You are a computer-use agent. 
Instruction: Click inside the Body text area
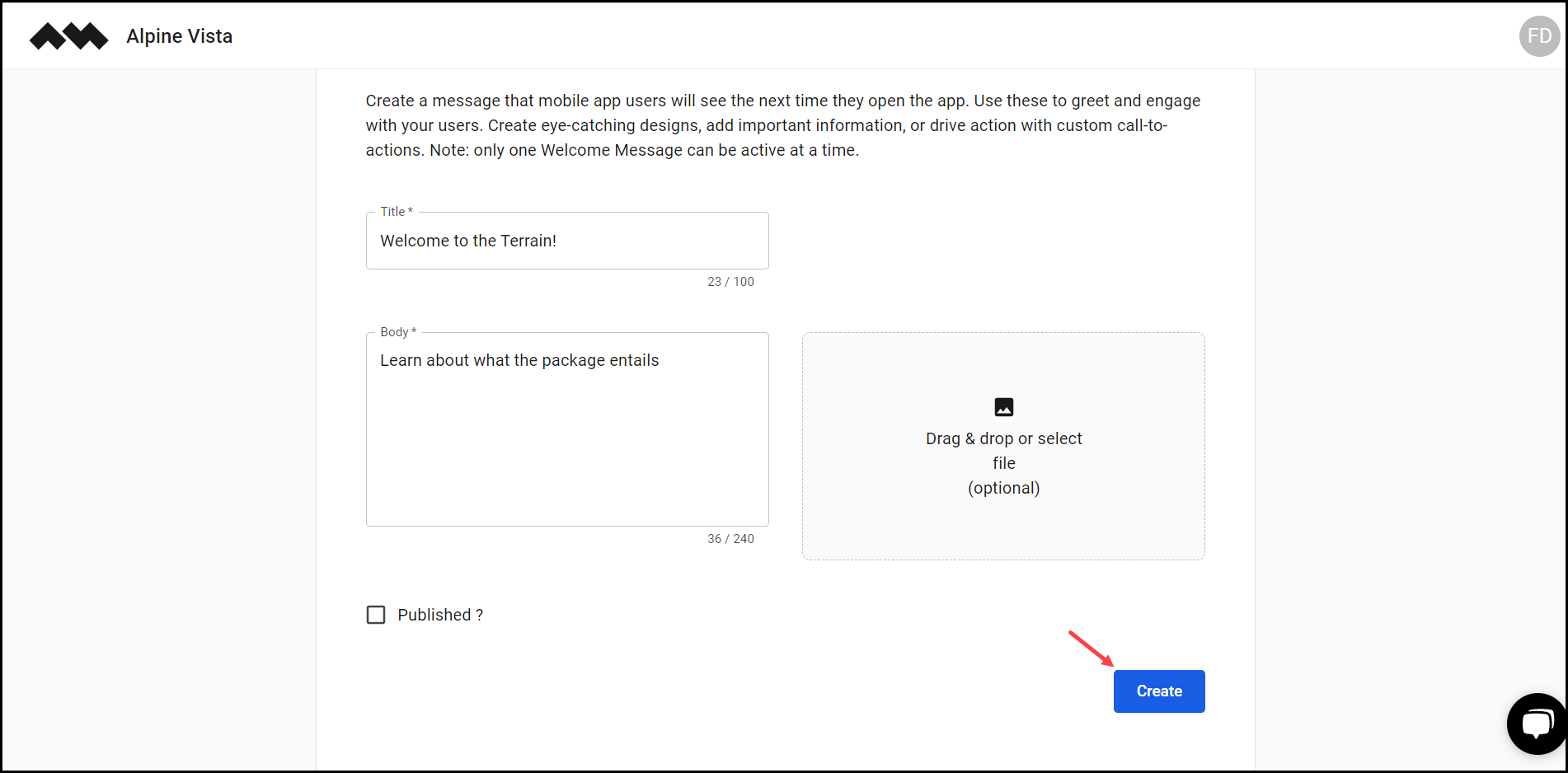(567, 429)
